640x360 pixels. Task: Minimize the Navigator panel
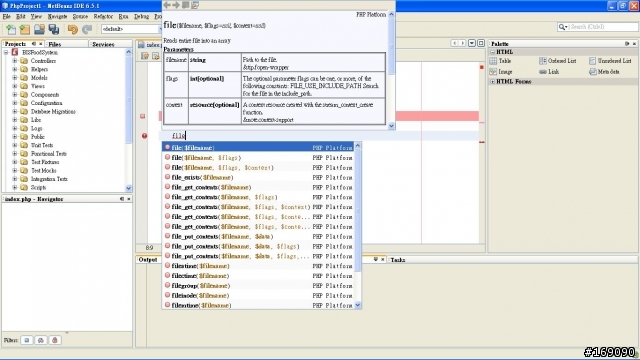coord(122,199)
